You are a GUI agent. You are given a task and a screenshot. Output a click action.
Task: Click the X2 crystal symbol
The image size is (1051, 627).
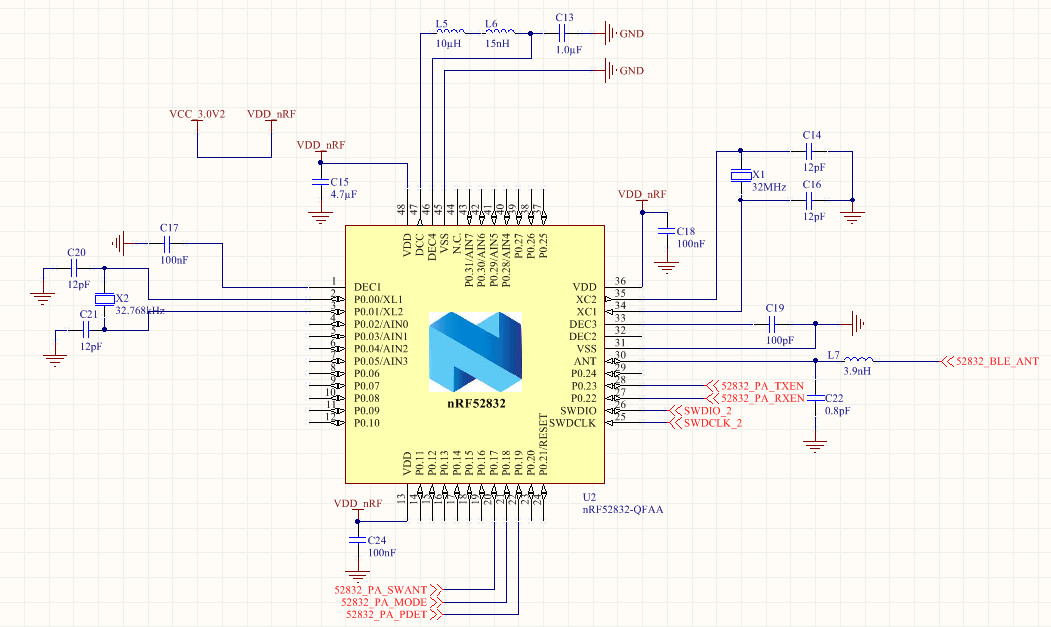[x=105, y=298]
